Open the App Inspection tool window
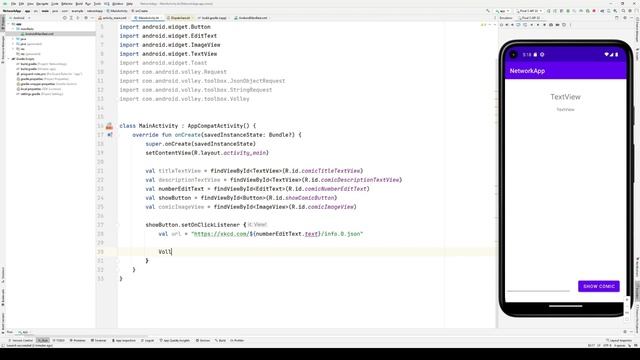 [124, 340]
